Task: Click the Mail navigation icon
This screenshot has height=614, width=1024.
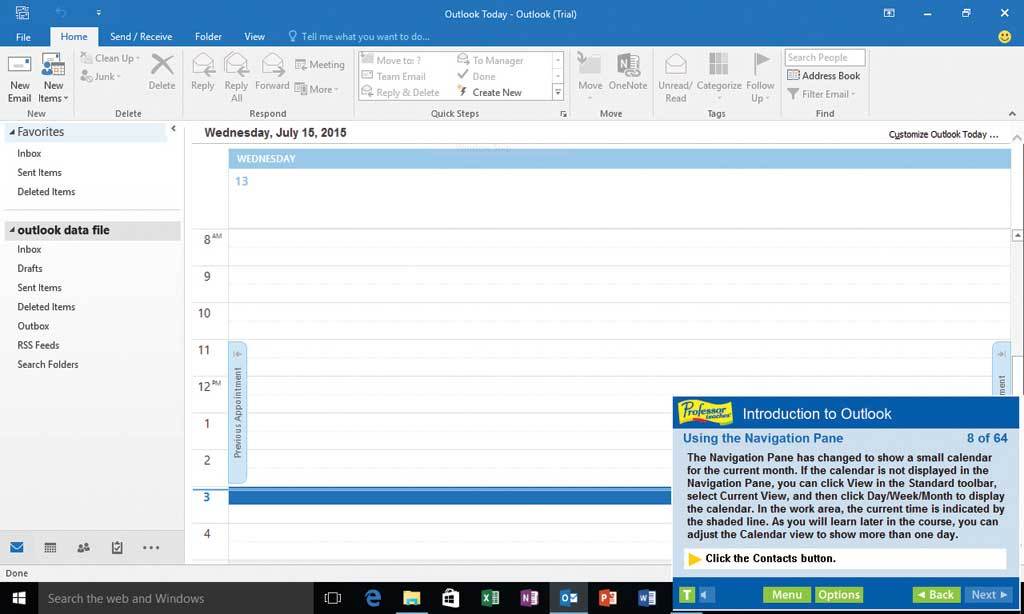Action: (17, 548)
